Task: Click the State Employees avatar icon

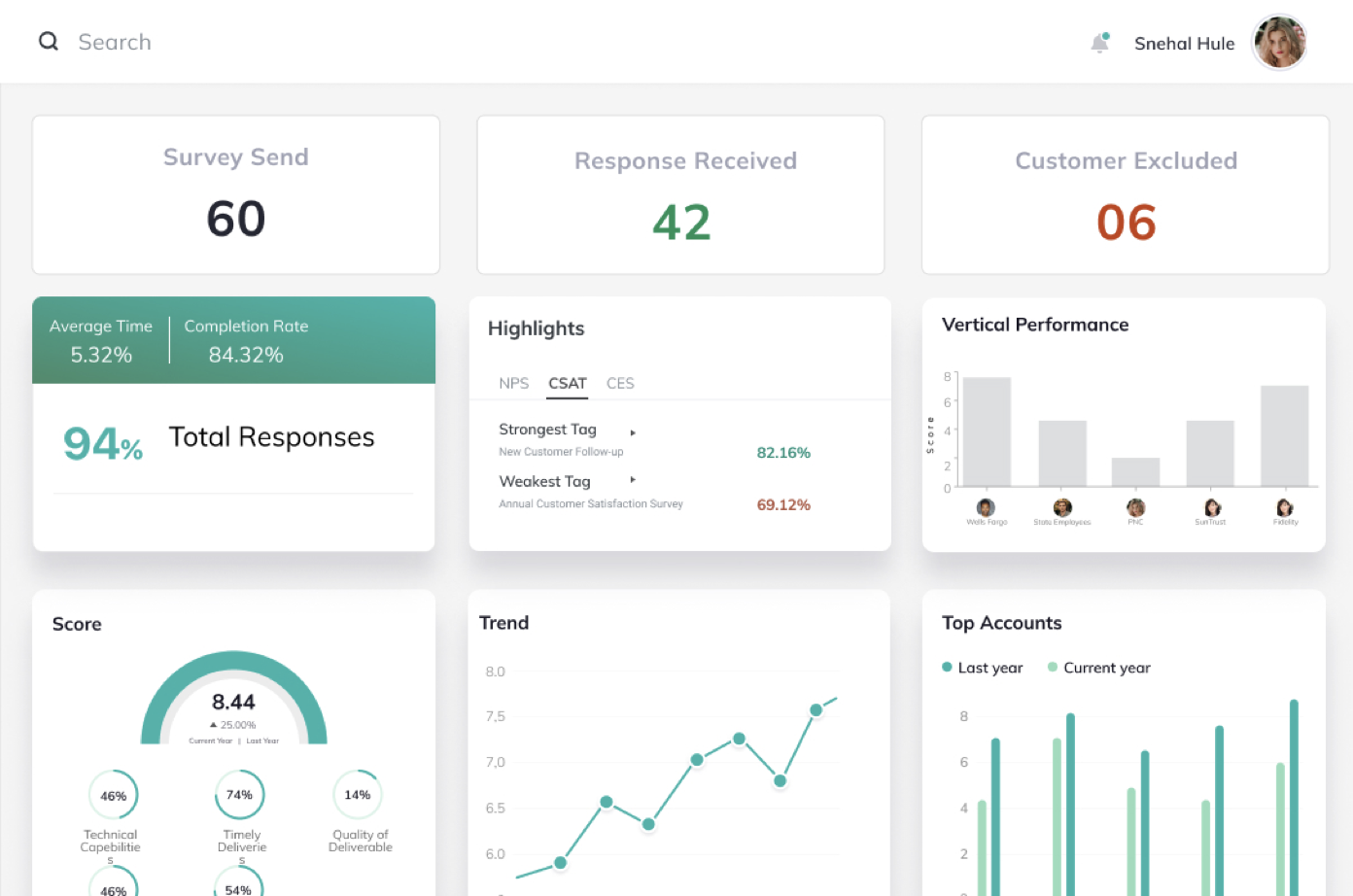Action: (x=1062, y=507)
